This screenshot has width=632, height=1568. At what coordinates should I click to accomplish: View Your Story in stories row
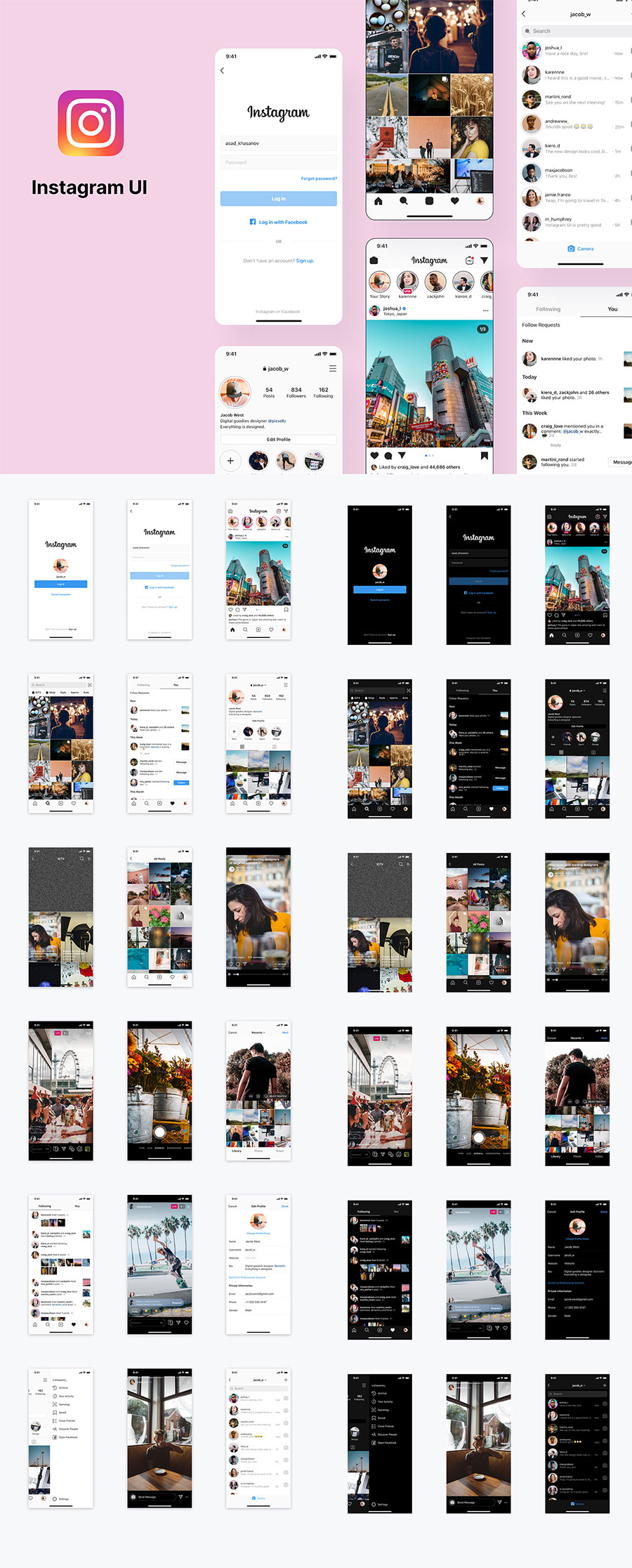[x=380, y=285]
